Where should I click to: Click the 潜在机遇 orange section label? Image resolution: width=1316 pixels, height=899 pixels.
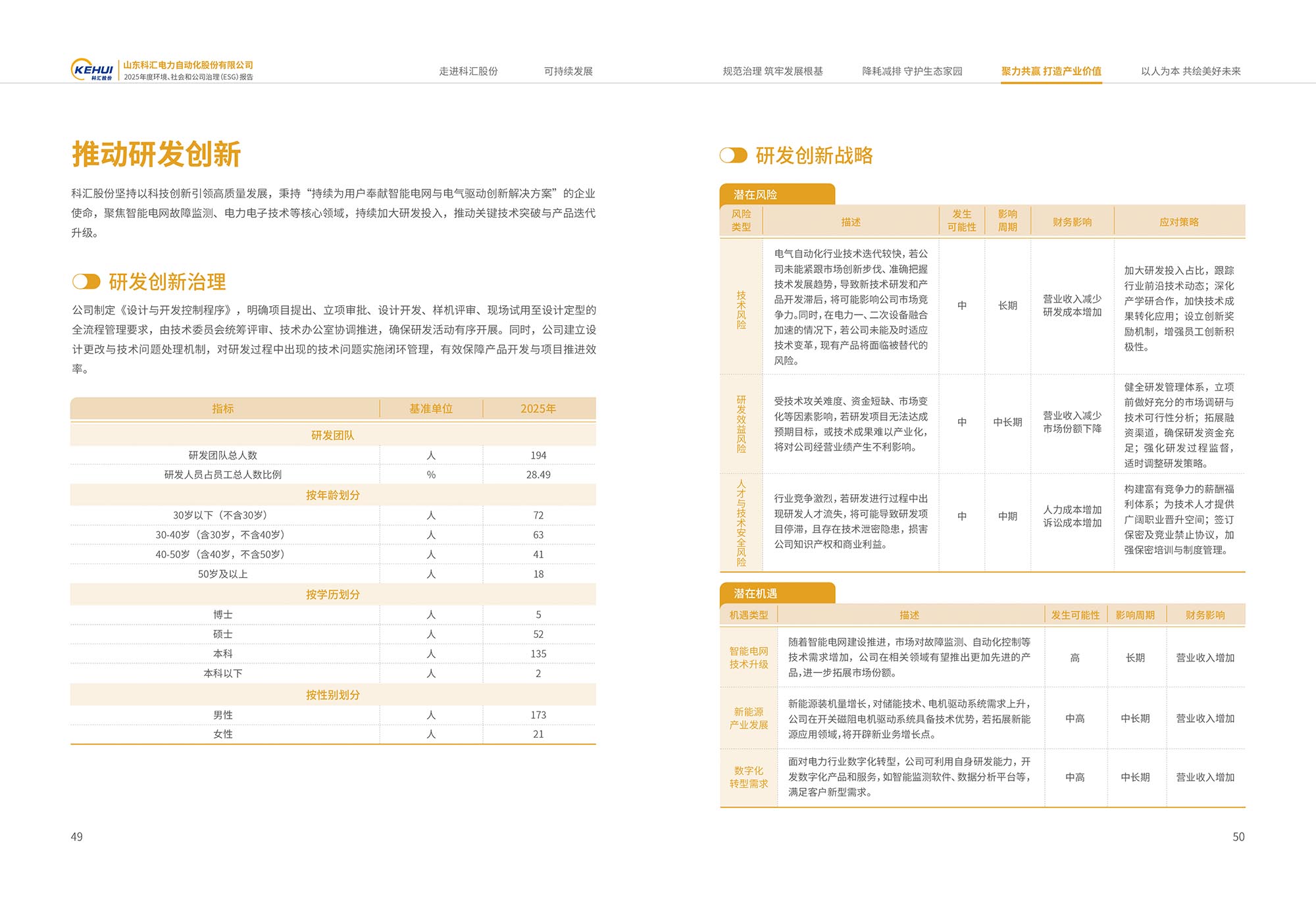755,593
